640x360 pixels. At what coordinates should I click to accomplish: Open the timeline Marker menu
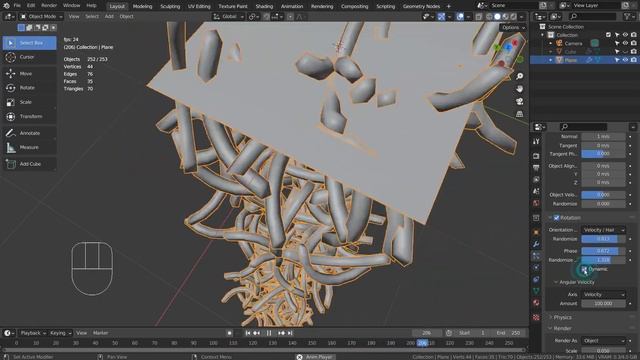coord(100,333)
